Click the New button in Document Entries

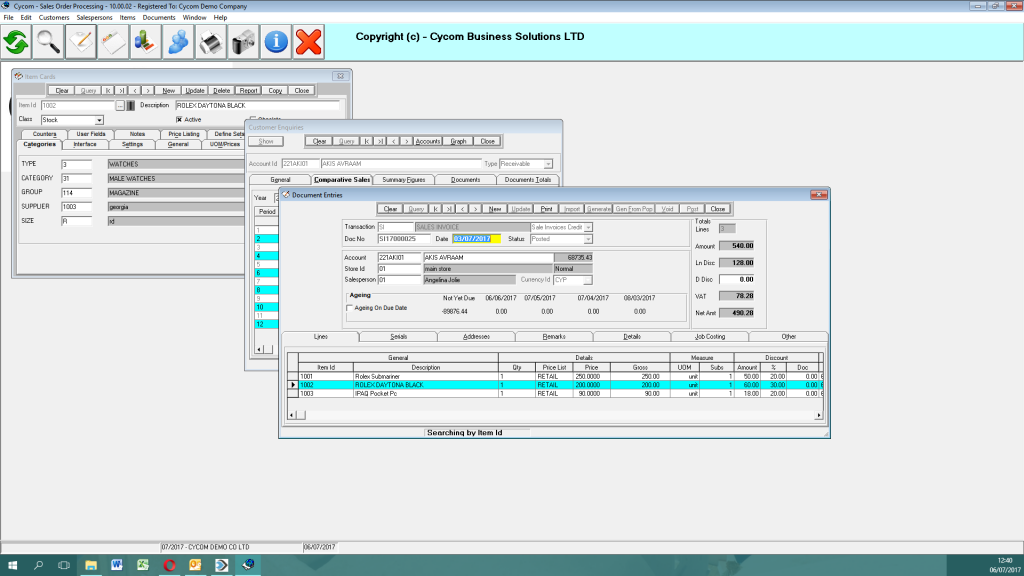point(495,209)
